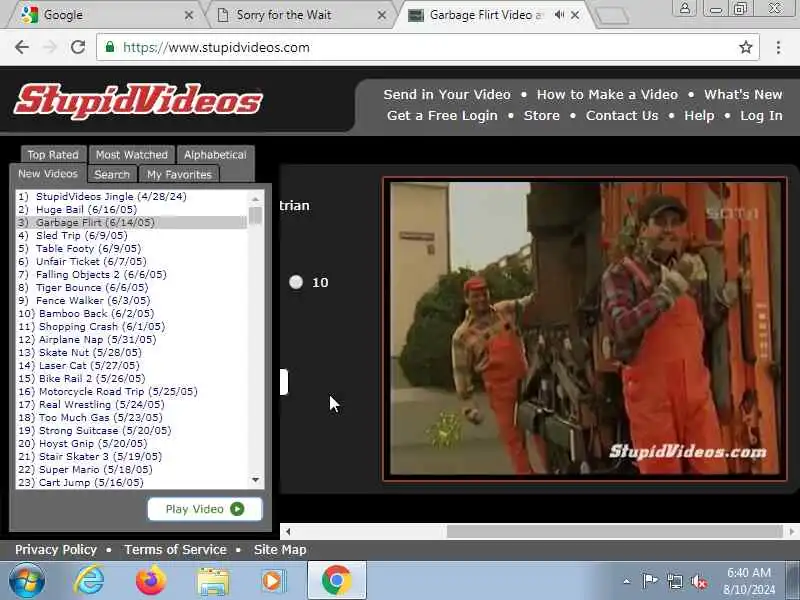Screen dimensions: 800x600
Task: Click the StupidVideos logo
Action: 138,101
